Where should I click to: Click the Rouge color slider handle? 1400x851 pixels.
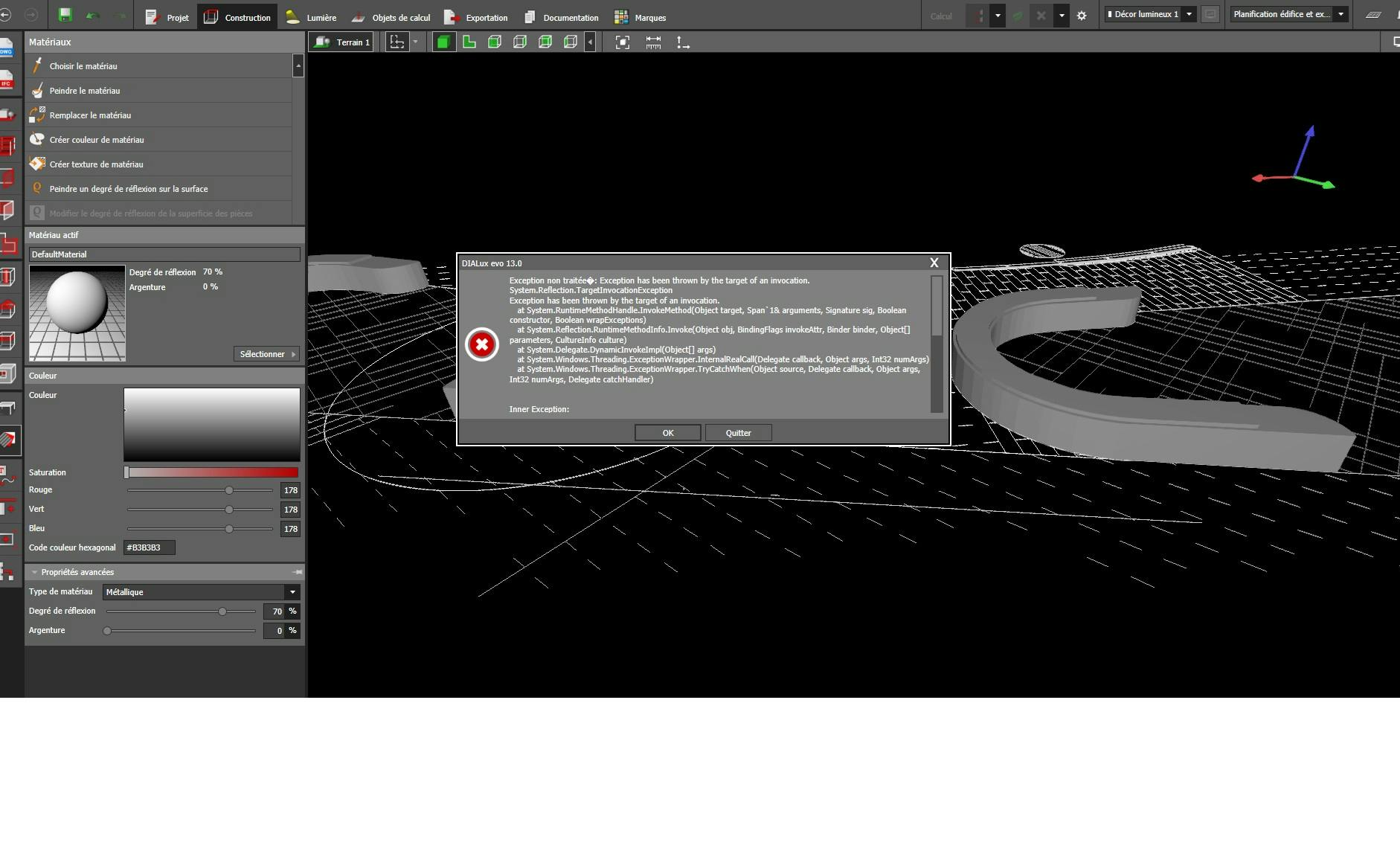229,490
